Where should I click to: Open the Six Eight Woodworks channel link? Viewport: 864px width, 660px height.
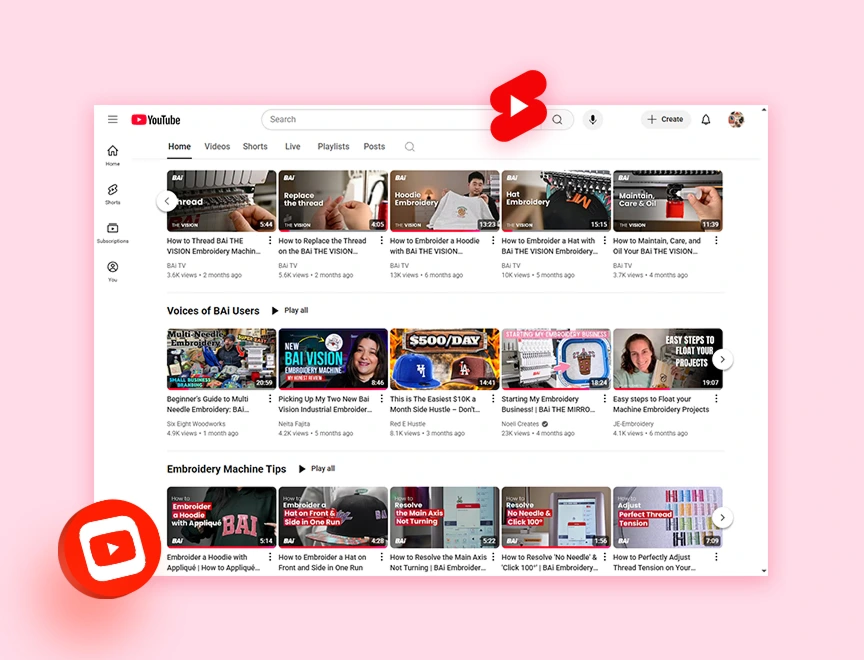(x=196, y=424)
